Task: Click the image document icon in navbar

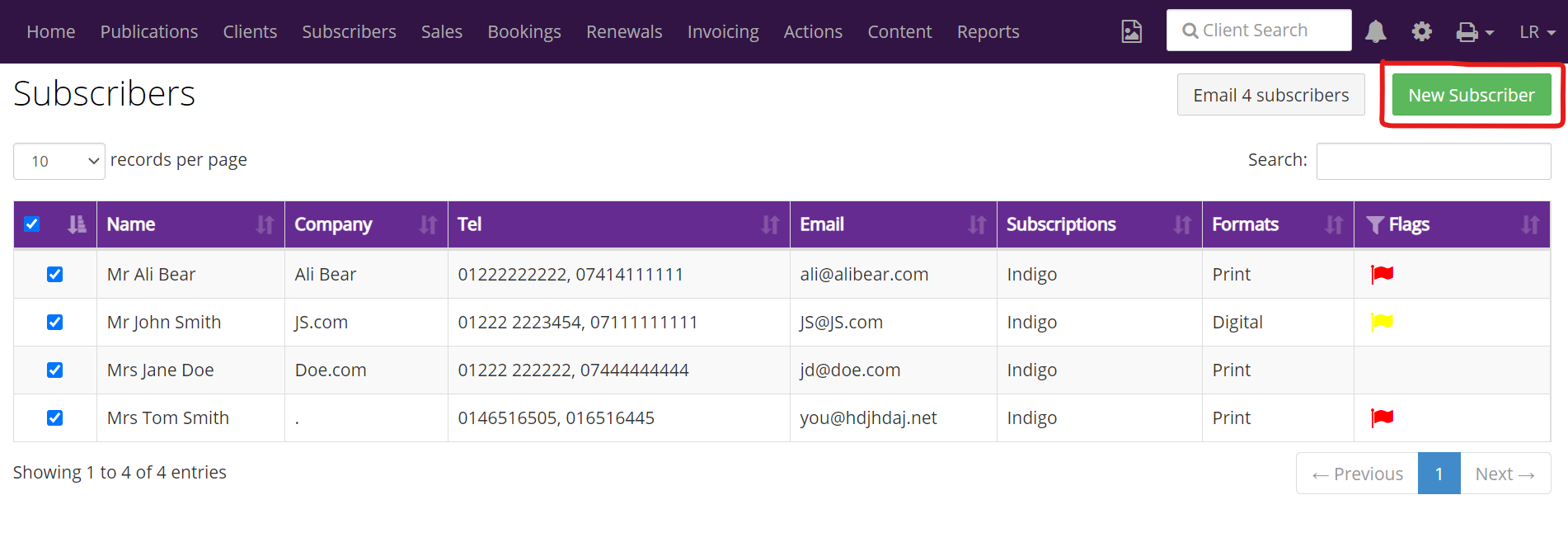Action: tap(1131, 31)
